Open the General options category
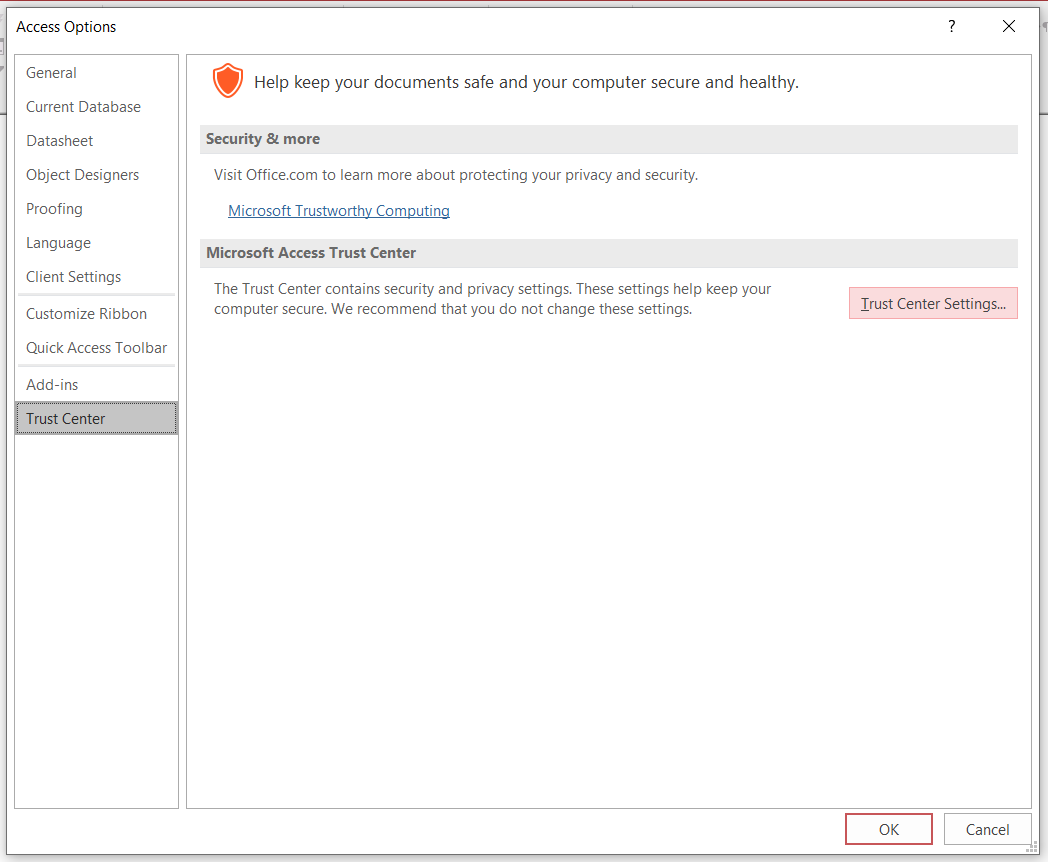This screenshot has height=862, width=1048. pos(52,73)
